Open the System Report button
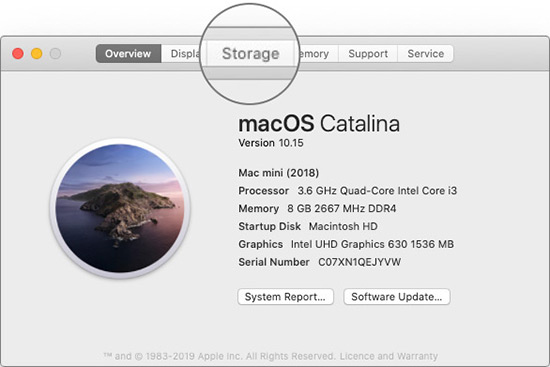The width and height of the screenshot is (550, 367). (286, 297)
